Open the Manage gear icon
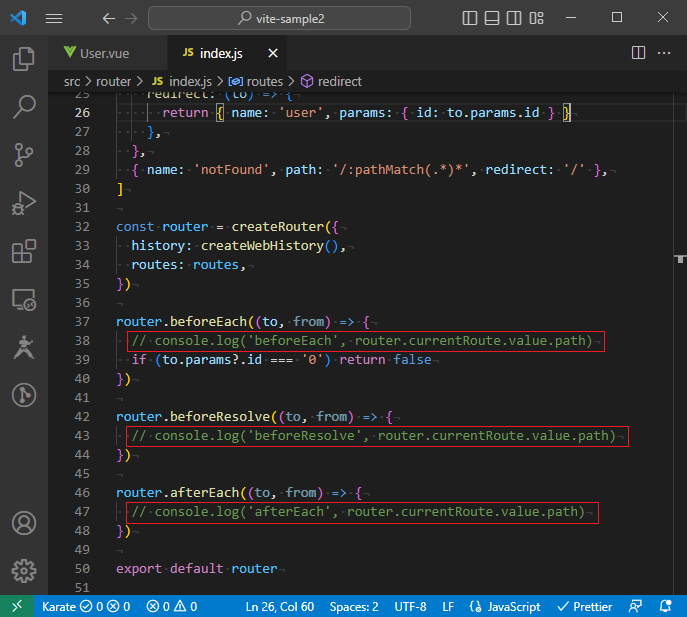This screenshot has height=617, width=687. coord(24,571)
